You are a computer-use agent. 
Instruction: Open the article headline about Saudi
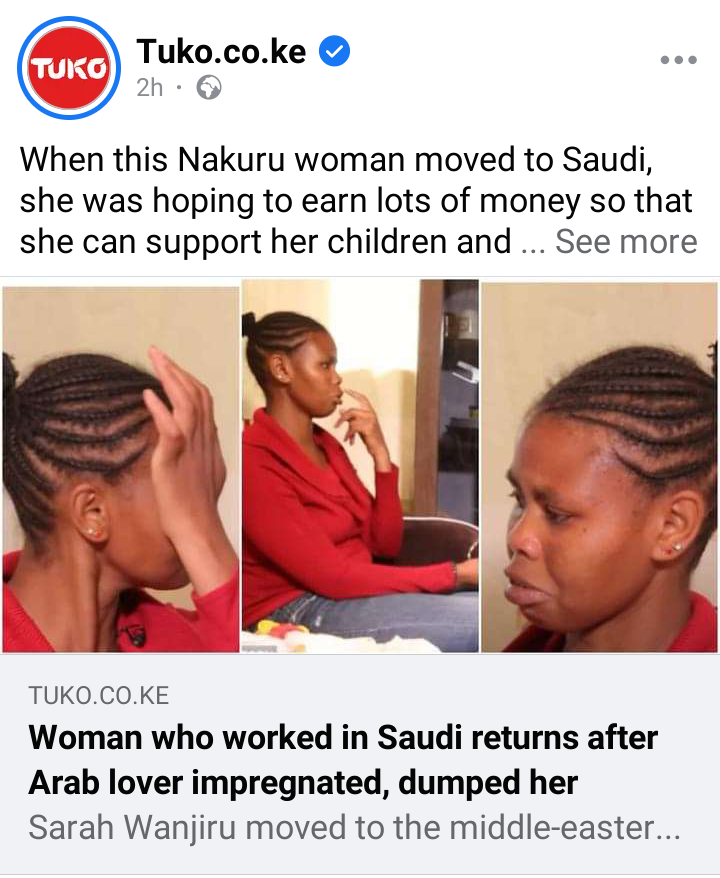coord(343,759)
